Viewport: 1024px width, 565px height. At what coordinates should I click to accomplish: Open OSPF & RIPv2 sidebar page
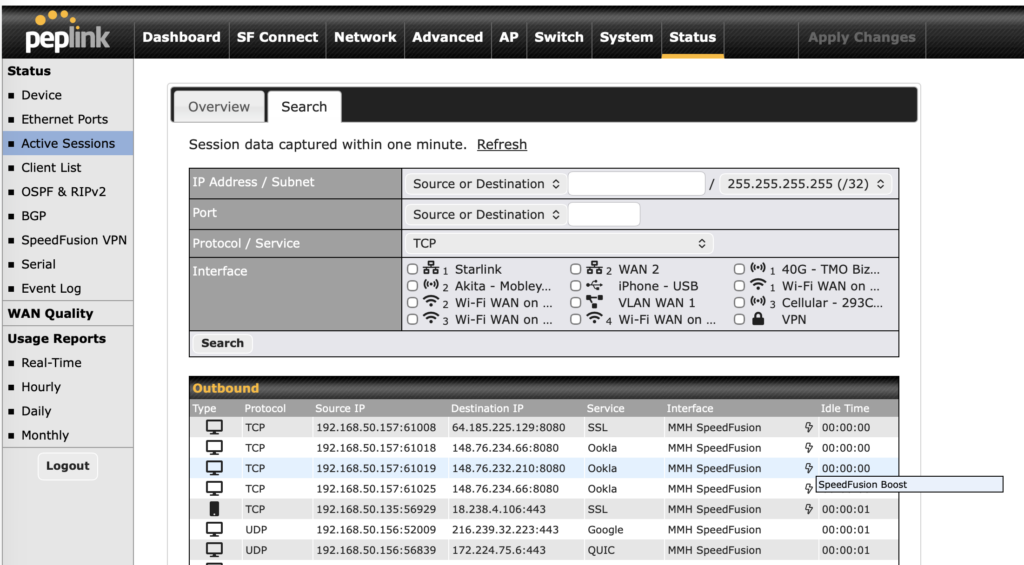click(63, 191)
